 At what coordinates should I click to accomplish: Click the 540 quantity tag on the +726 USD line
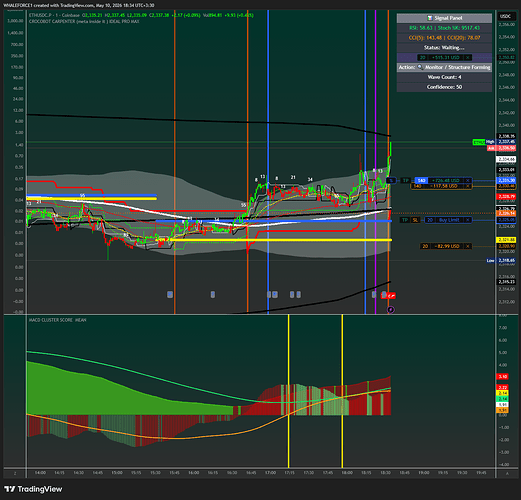(x=421, y=181)
